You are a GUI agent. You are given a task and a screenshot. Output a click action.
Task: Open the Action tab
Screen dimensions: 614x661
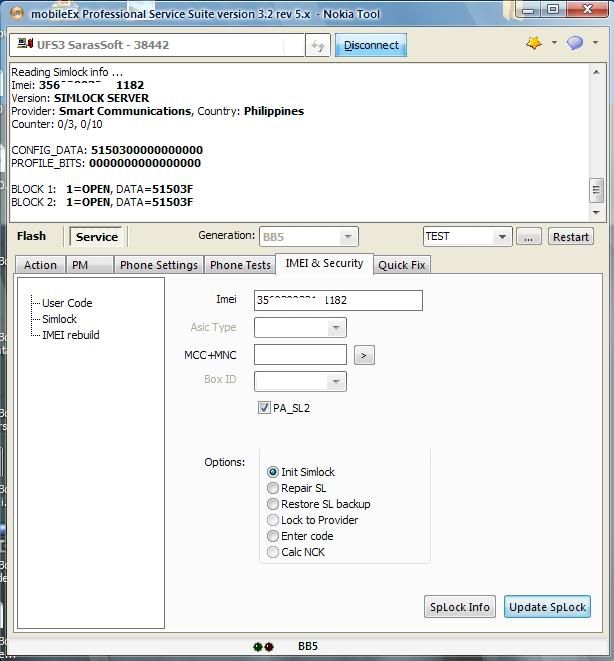click(x=40, y=265)
